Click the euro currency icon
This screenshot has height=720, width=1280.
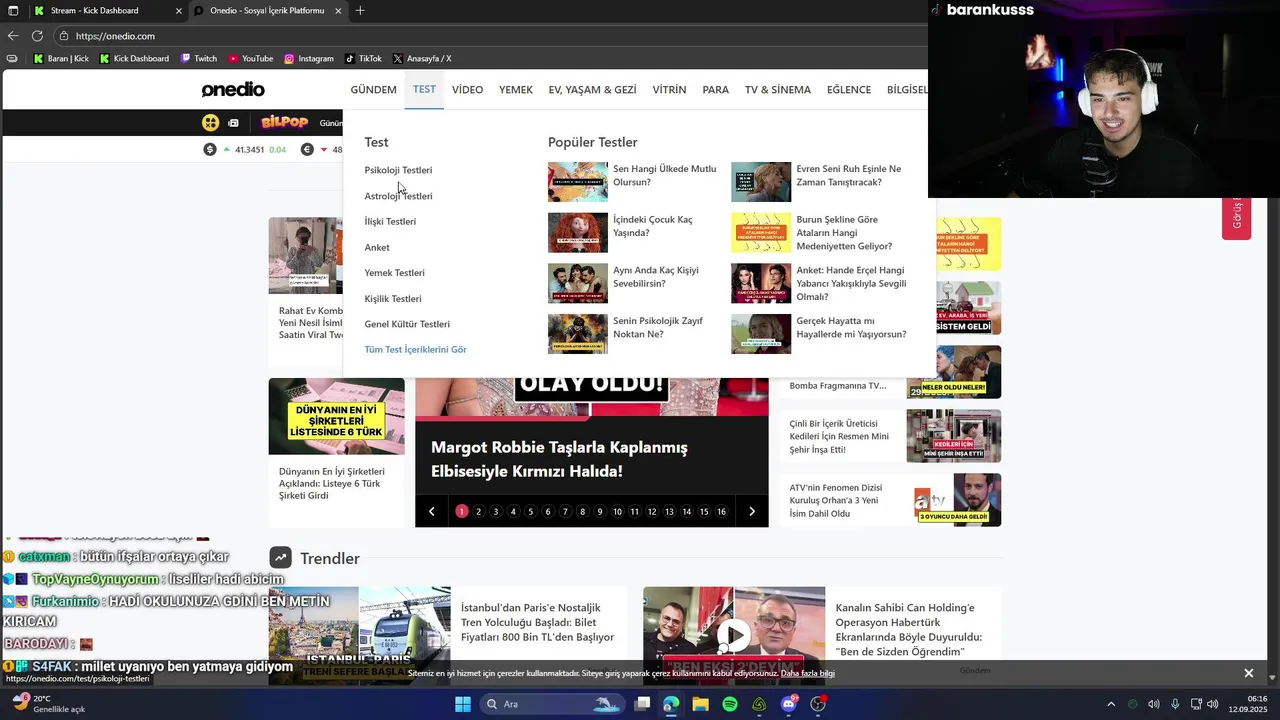[x=308, y=149]
